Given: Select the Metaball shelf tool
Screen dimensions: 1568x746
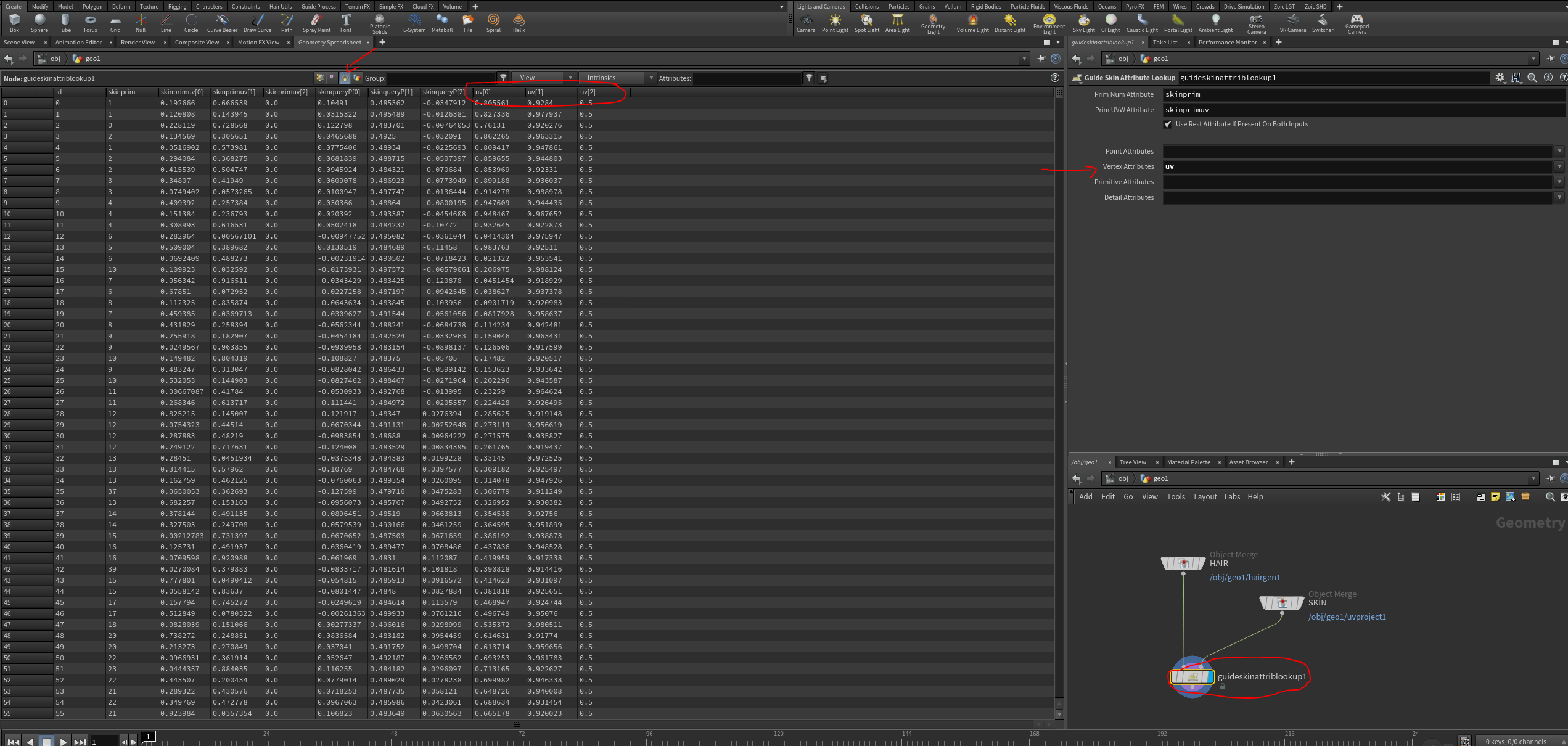Looking at the screenshot, I should click(x=442, y=23).
